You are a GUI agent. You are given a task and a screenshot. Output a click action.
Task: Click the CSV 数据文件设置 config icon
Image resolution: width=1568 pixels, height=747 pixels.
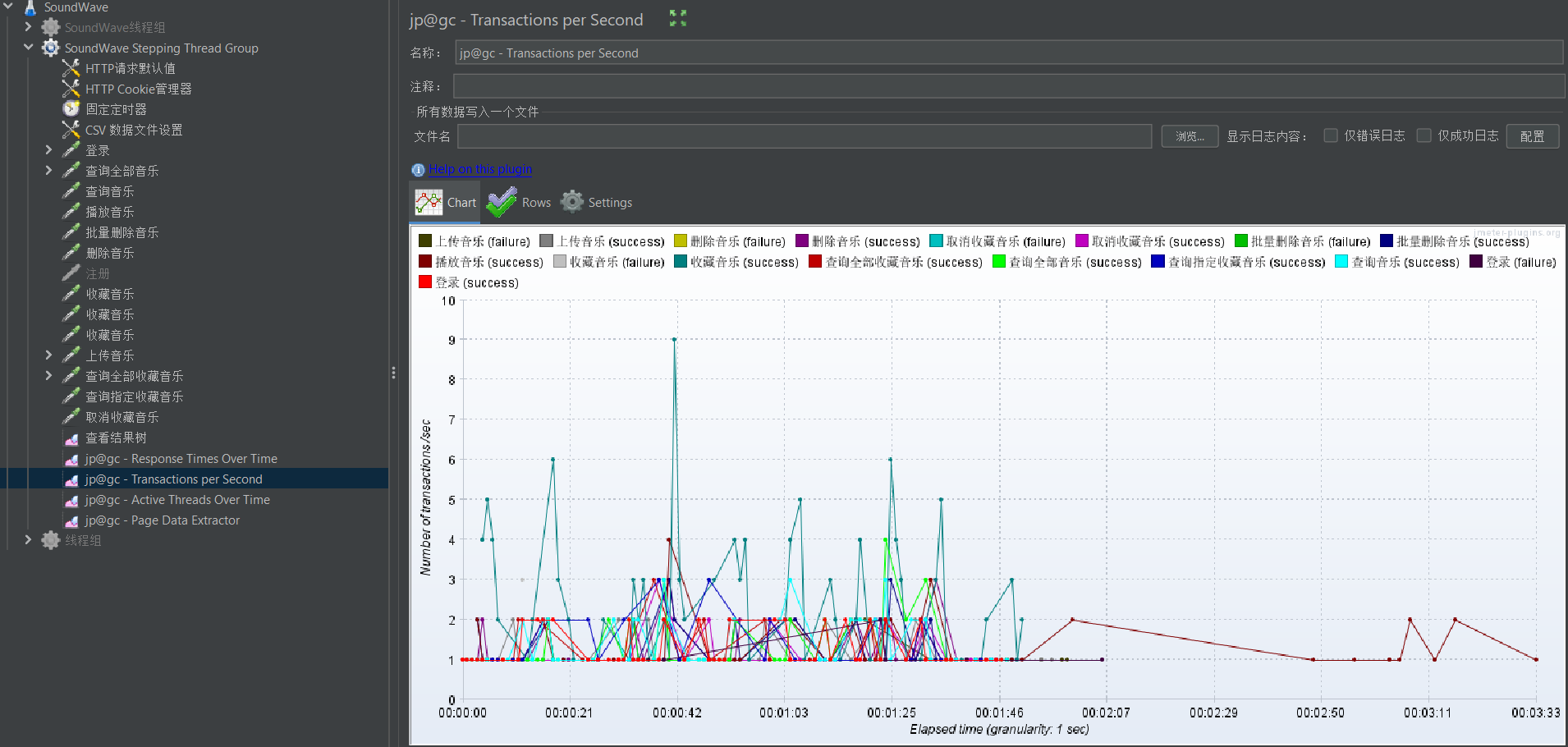(x=71, y=130)
